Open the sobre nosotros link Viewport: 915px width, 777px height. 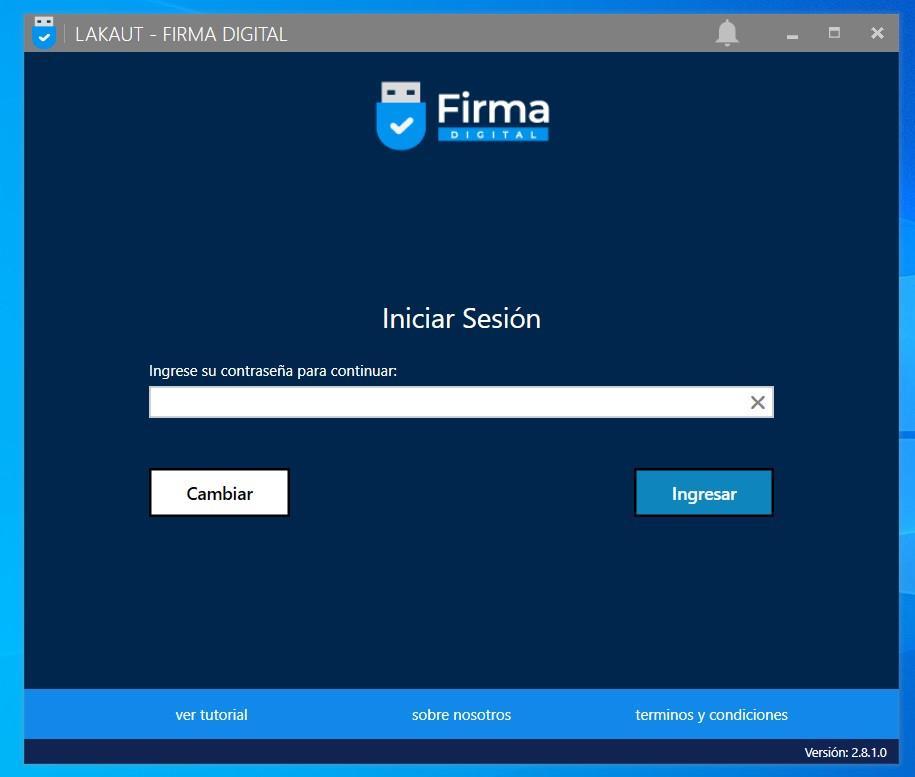[x=461, y=715]
